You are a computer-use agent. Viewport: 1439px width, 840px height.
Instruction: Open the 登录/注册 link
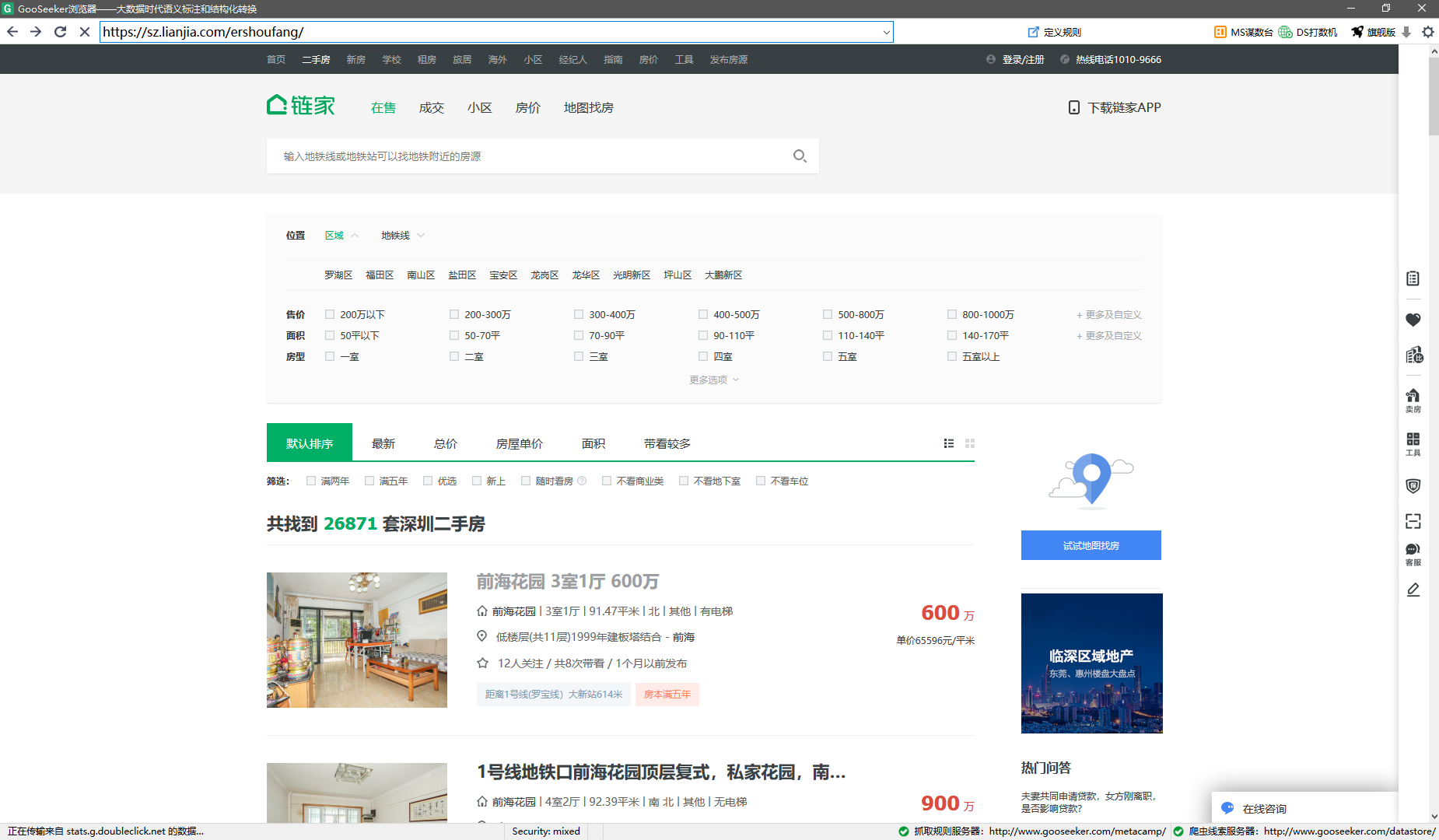(1023, 59)
